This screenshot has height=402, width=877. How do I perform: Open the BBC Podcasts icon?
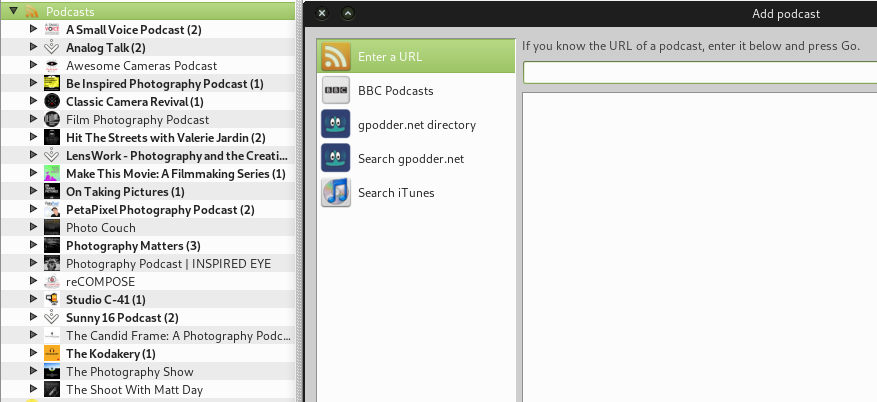[336, 91]
